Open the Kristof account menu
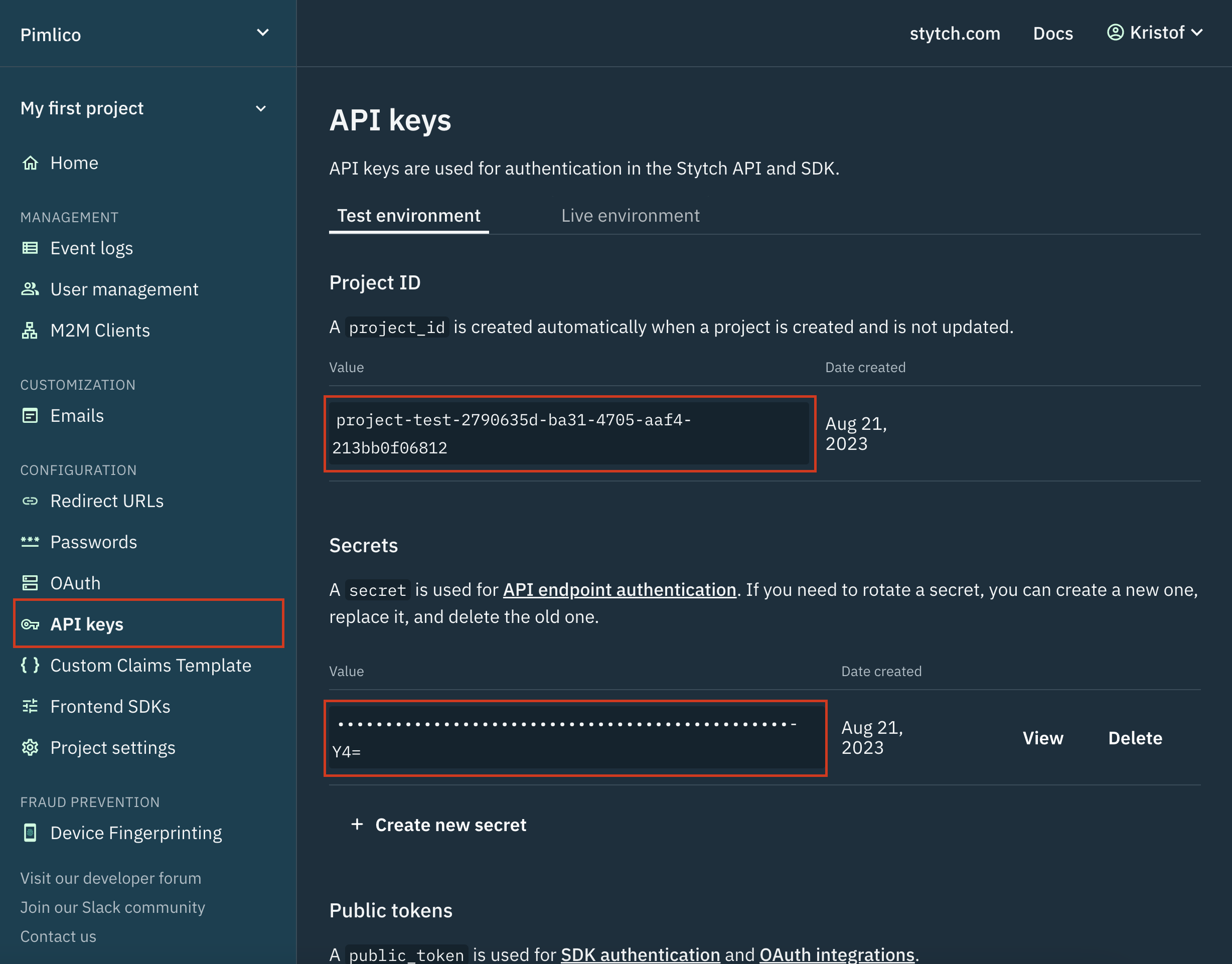The image size is (1232, 964). click(x=1154, y=33)
